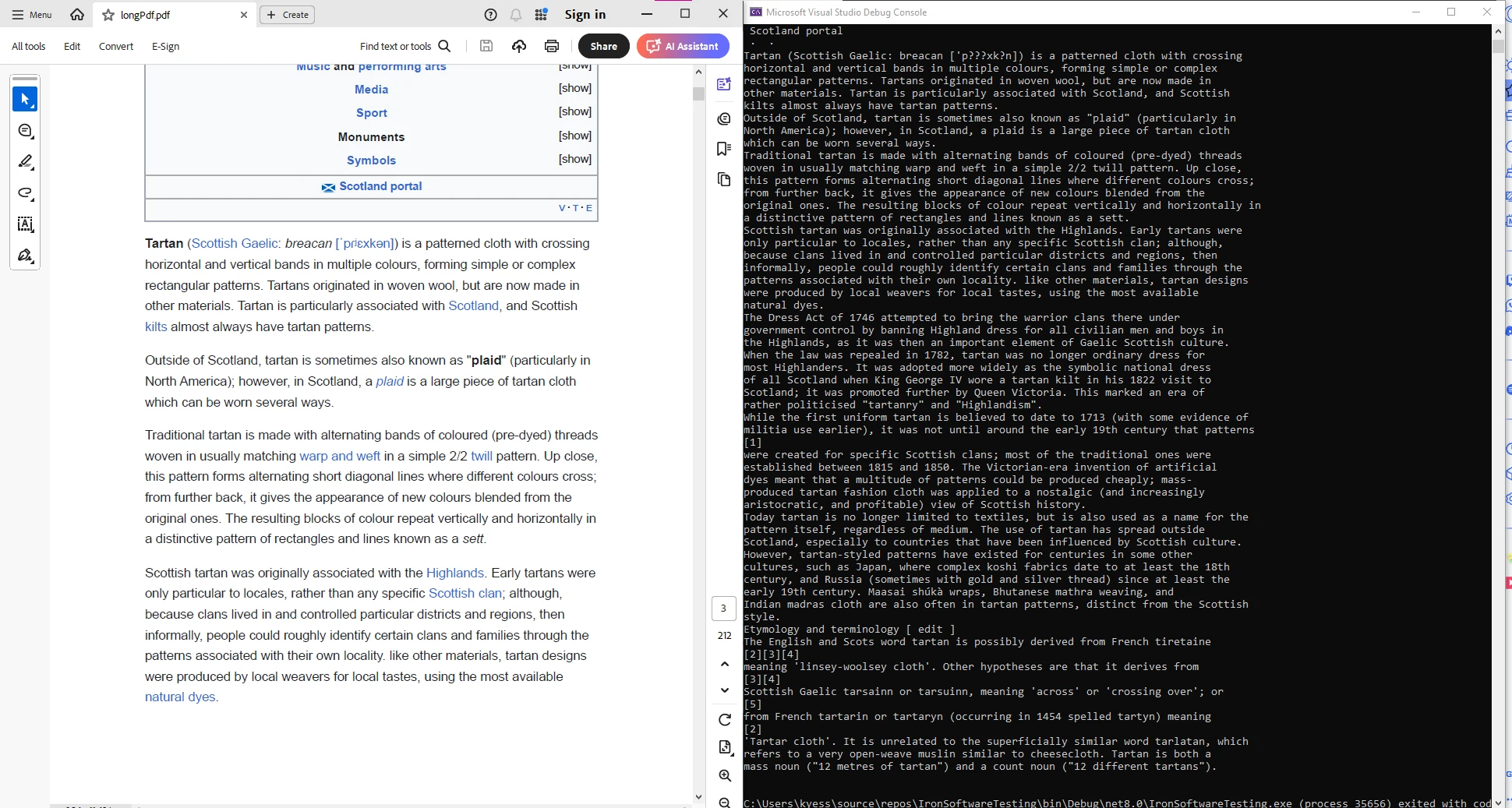Toggle show for the Sport section
The width and height of the screenshot is (1512, 808).
tap(575, 111)
